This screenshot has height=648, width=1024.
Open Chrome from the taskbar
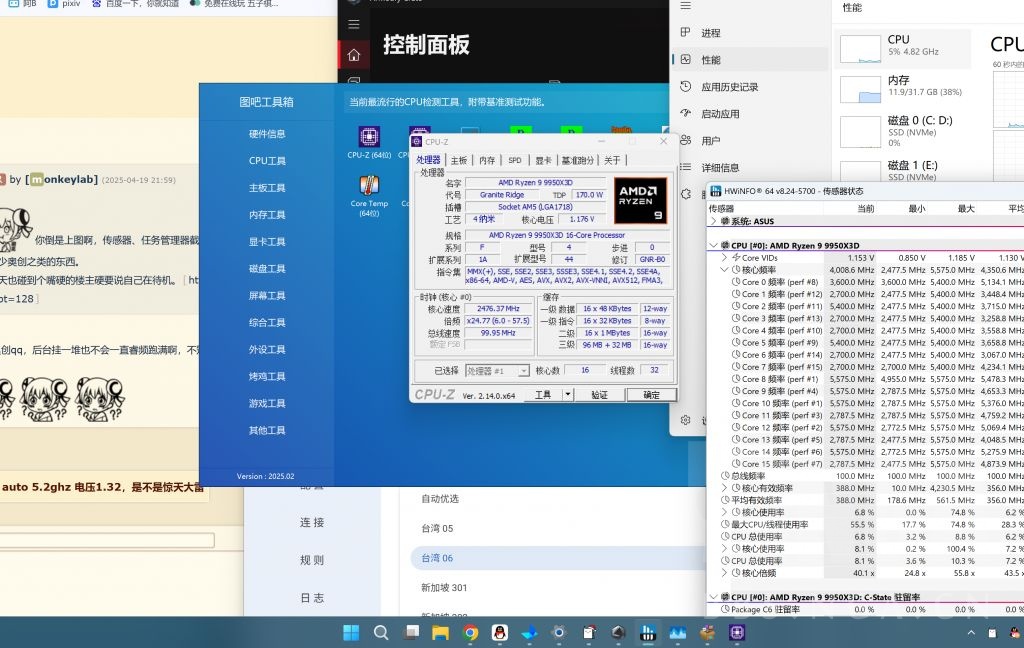point(470,632)
